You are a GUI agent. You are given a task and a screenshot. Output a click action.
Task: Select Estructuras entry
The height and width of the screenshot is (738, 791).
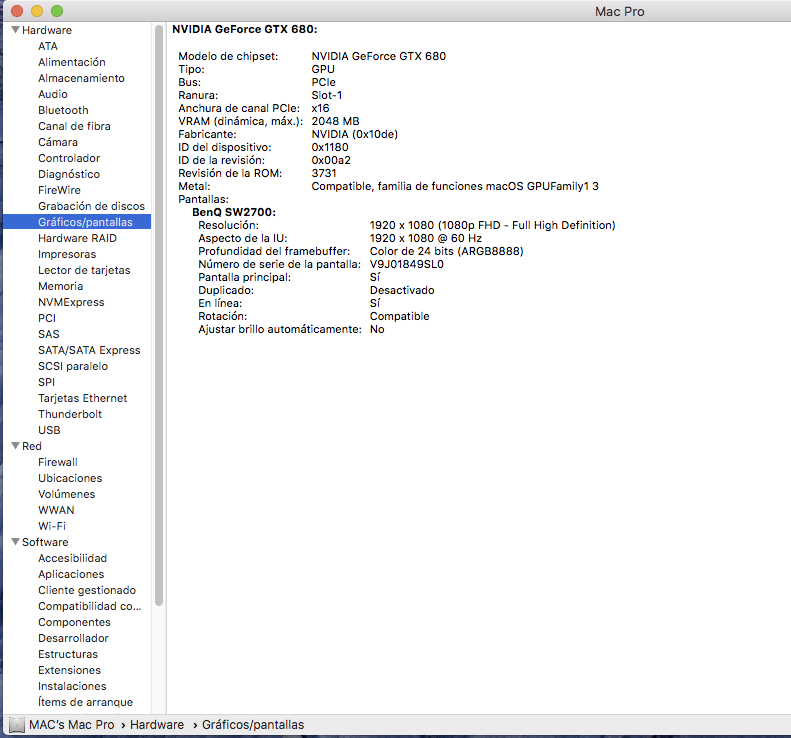pos(68,654)
